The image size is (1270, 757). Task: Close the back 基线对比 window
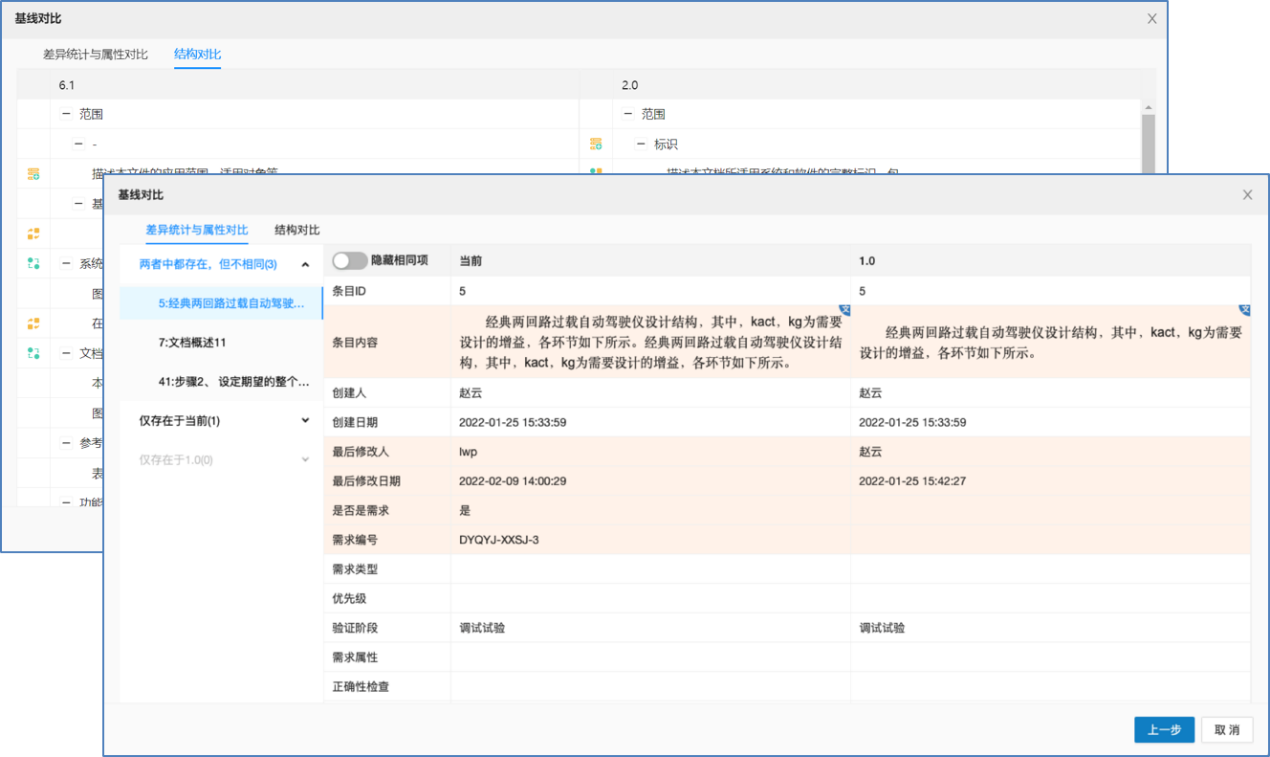tap(1152, 19)
